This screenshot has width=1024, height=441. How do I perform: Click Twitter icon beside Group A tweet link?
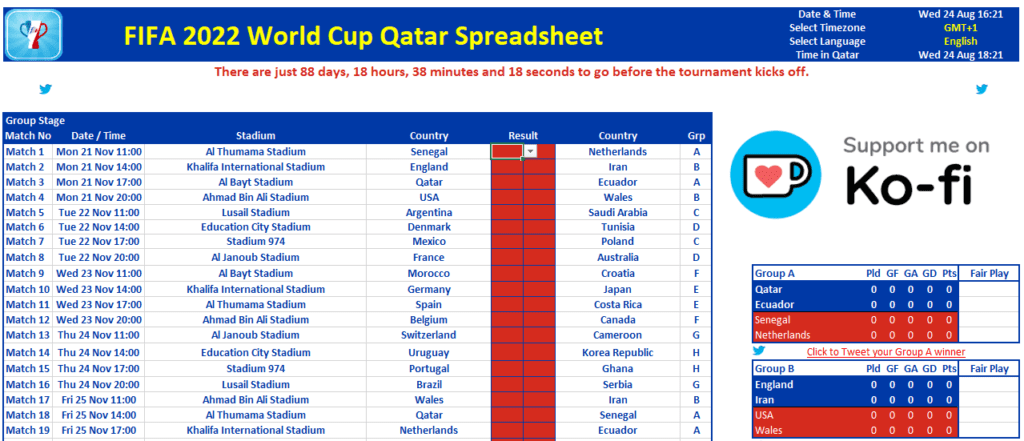[x=759, y=351]
